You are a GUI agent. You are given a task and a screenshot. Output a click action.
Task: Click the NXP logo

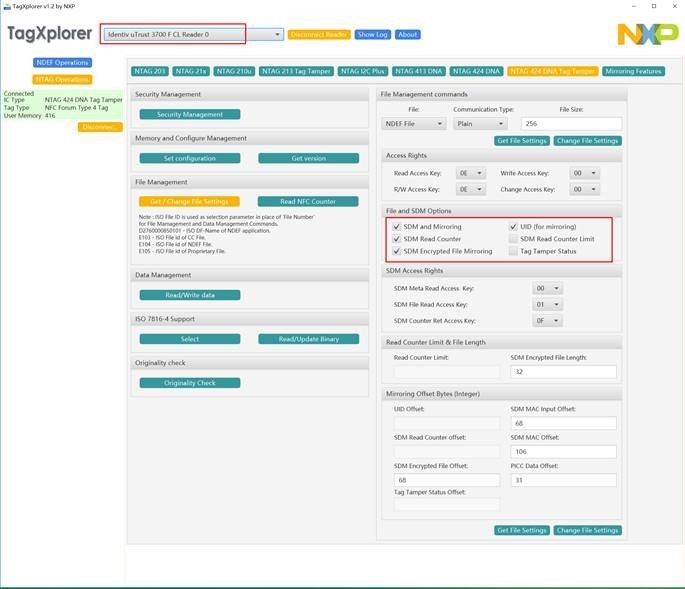tap(647, 34)
